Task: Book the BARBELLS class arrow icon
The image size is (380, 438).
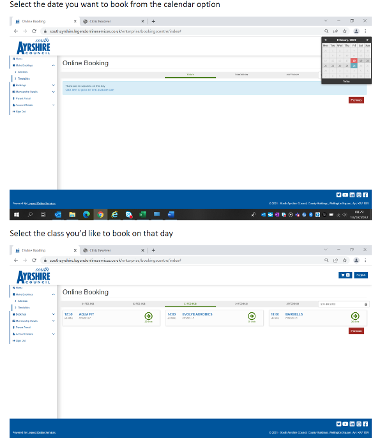Action: point(355,316)
